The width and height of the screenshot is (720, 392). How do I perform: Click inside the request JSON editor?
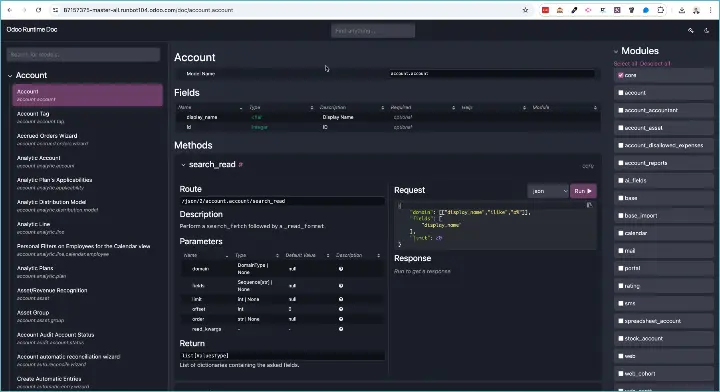tap(495, 225)
